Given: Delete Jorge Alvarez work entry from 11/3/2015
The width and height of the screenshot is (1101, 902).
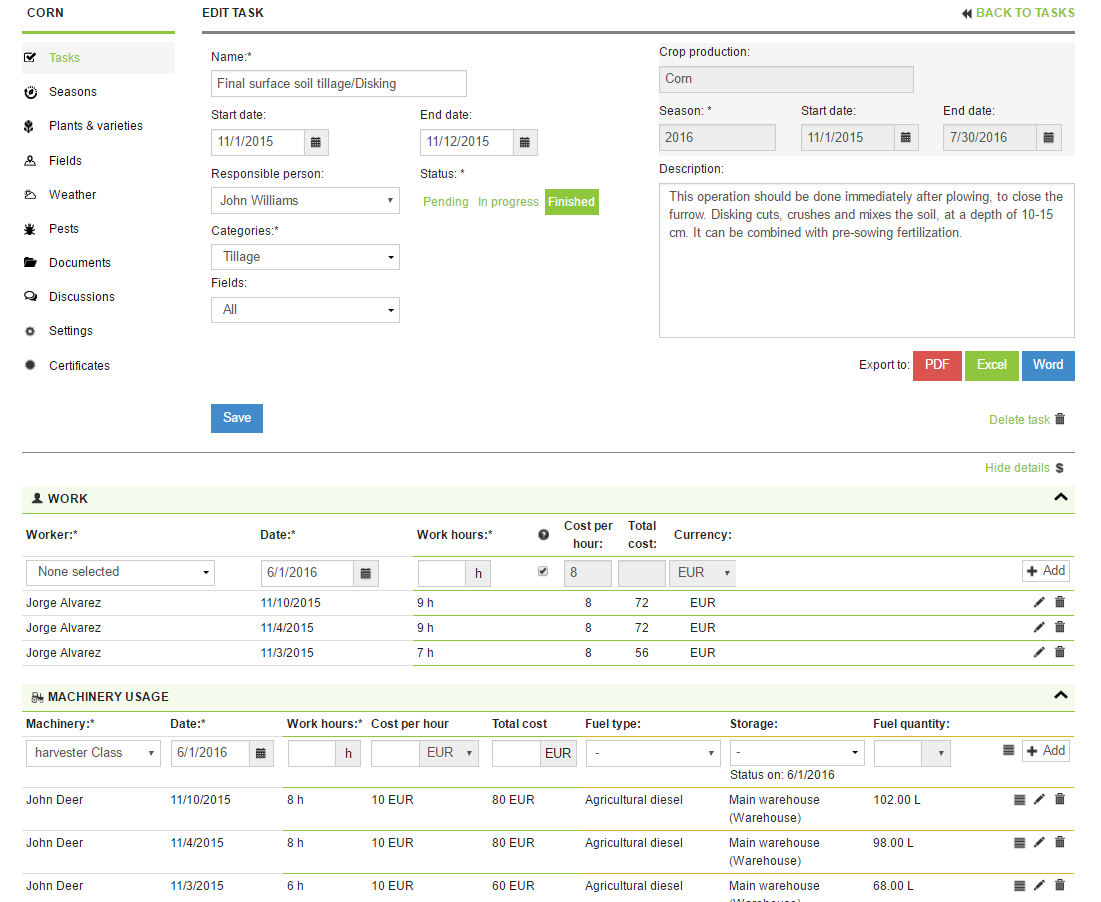Looking at the screenshot, I should [x=1060, y=652].
